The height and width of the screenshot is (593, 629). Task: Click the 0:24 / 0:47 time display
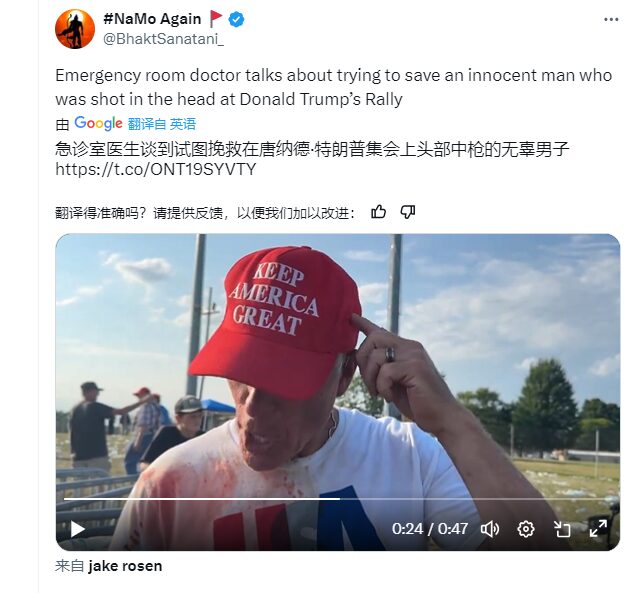coord(430,529)
